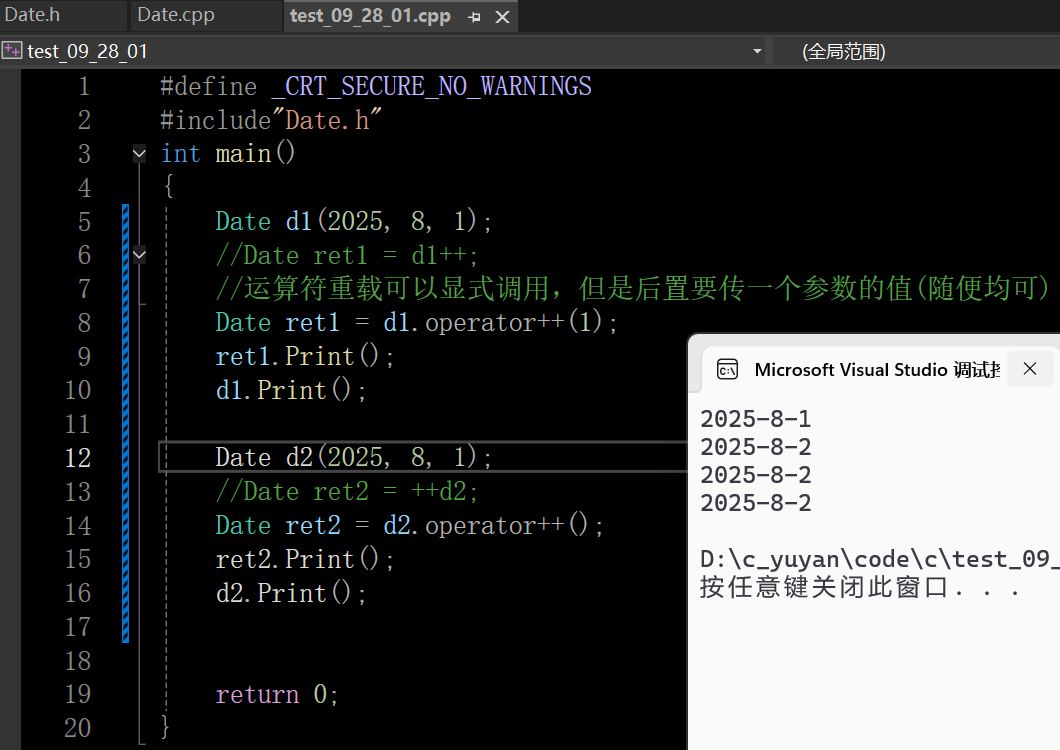Viewport: 1060px width, 750px height.
Task: Click line number 14 in the gutter
Action: tap(78, 525)
